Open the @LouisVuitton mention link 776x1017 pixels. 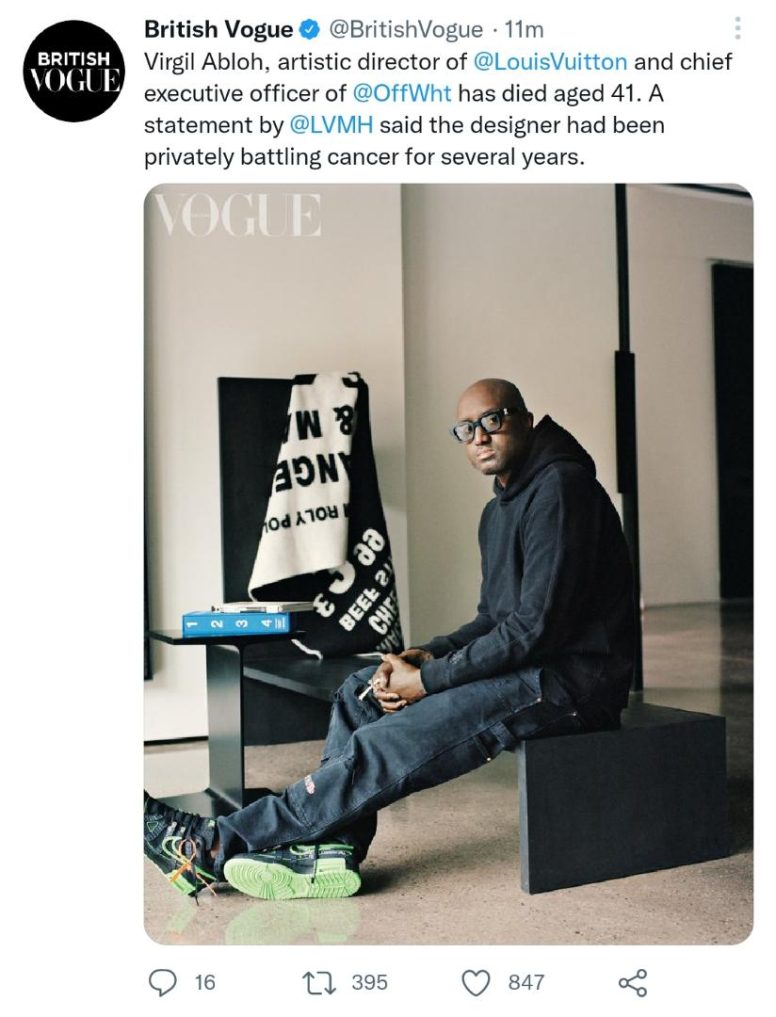click(x=551, y=62)
